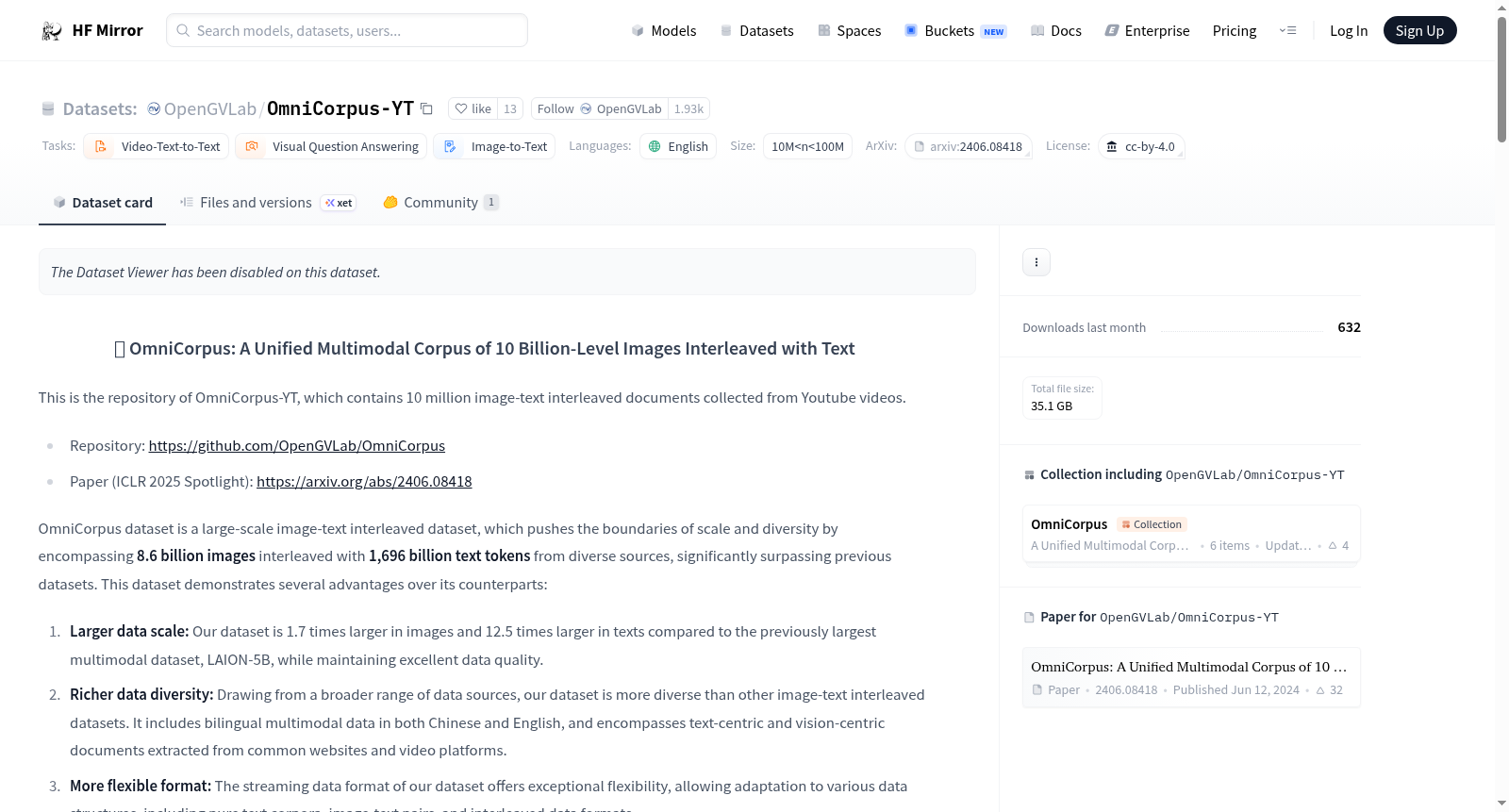
Task: Select the Visual Question Answering task tag
Action: coord(331,146)
